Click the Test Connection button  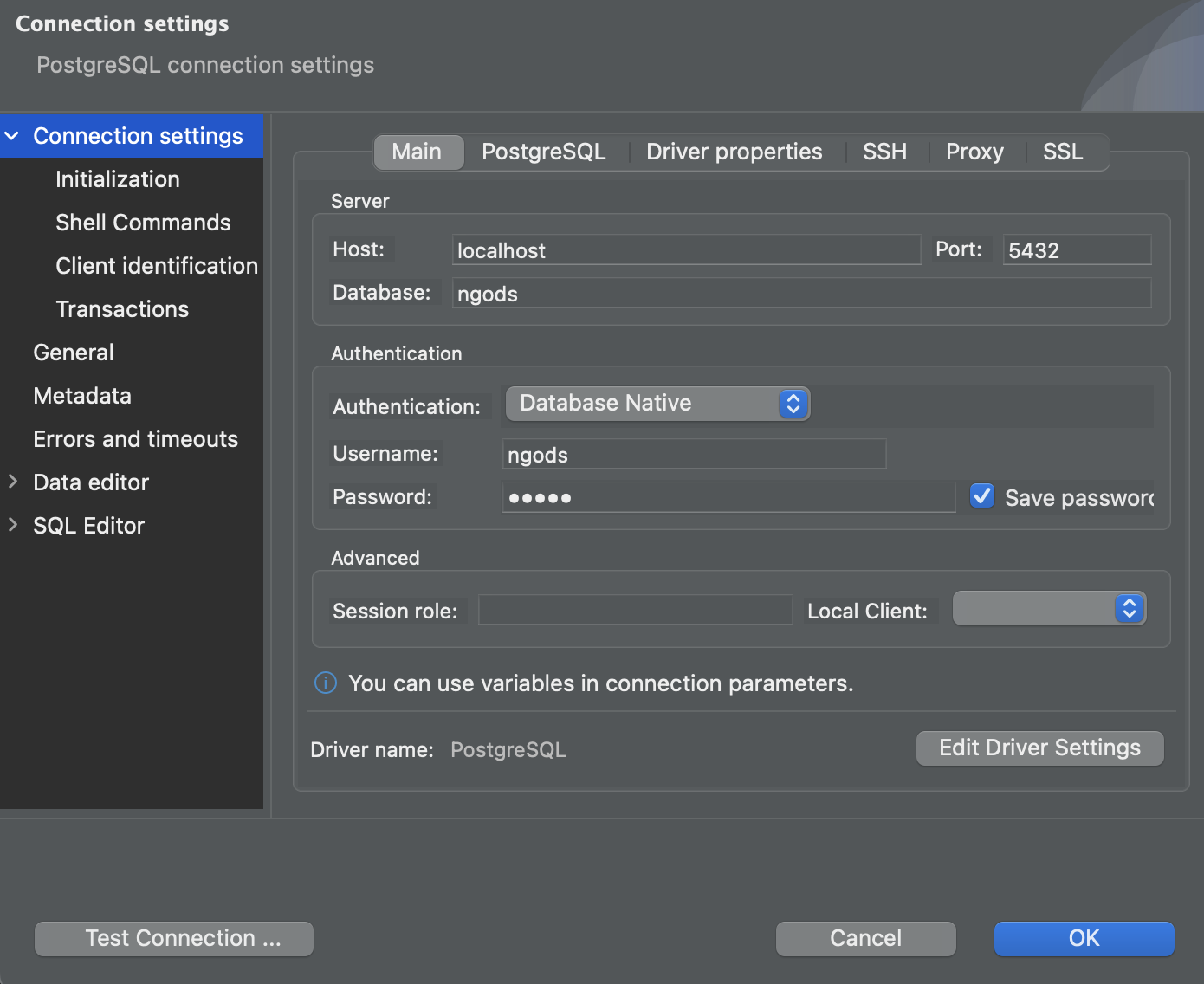174,939
